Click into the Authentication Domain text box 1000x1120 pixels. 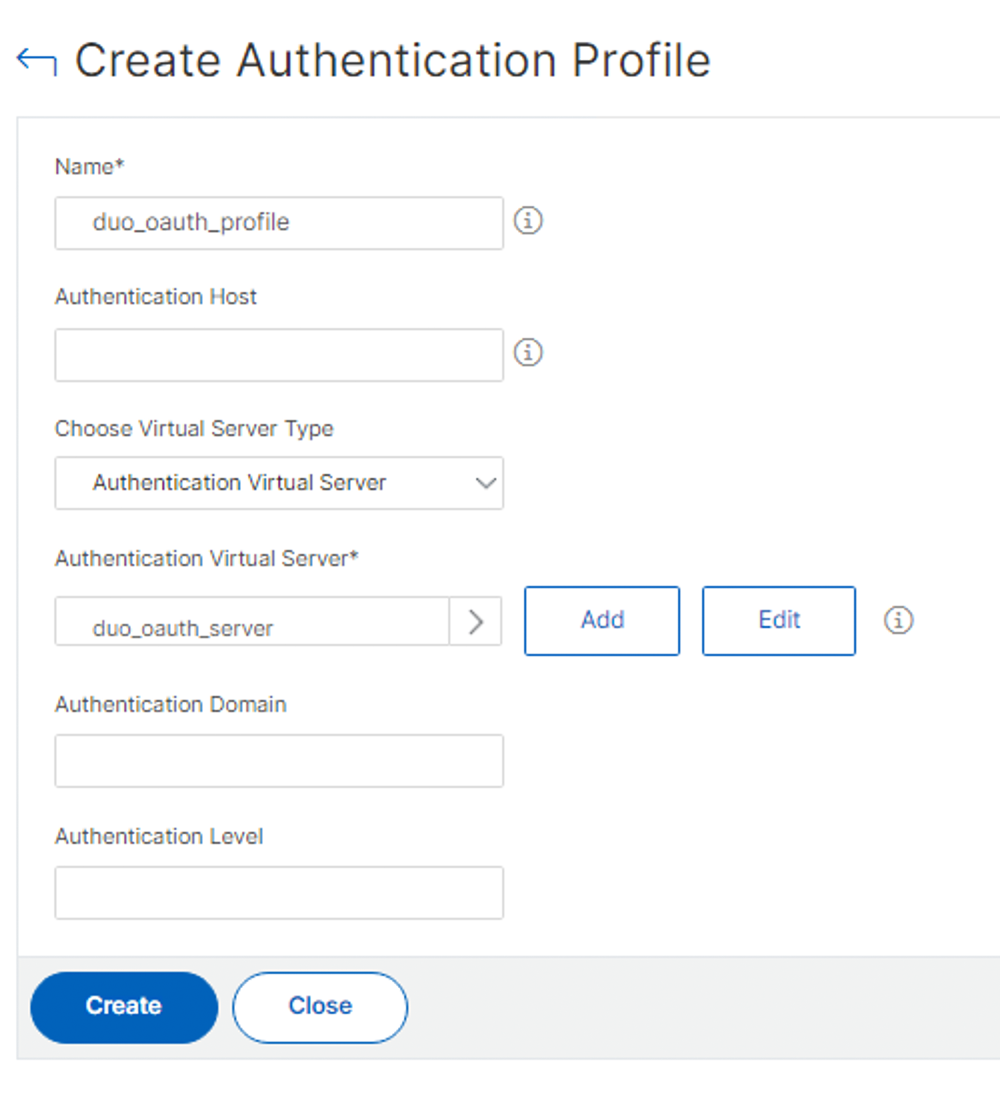(279, 761)
